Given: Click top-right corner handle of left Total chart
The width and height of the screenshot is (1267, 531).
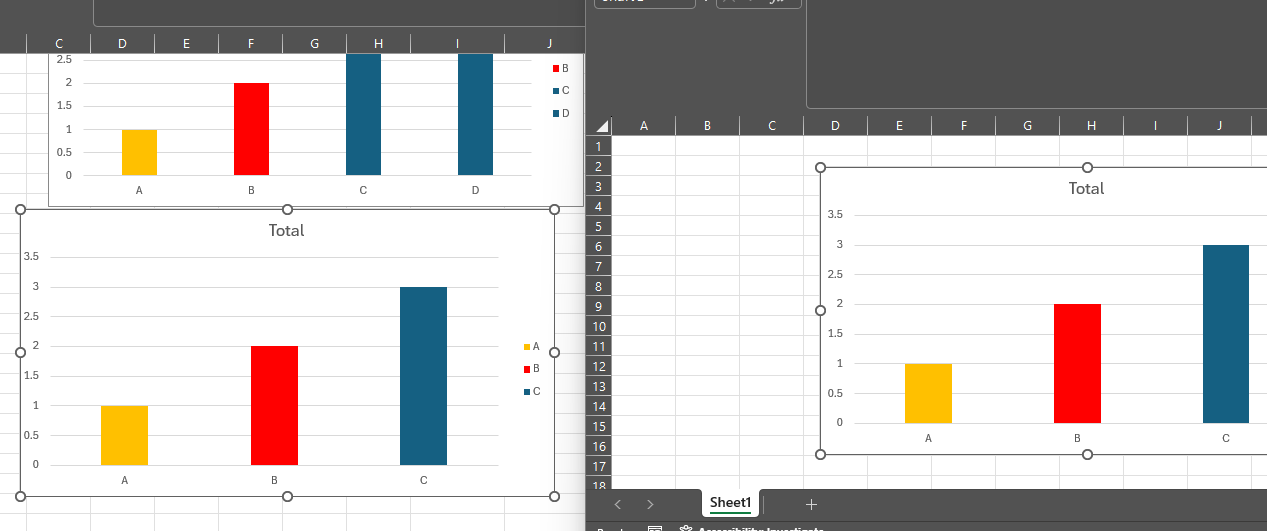Looking at the screenshot, I should (x=555, y=209).
